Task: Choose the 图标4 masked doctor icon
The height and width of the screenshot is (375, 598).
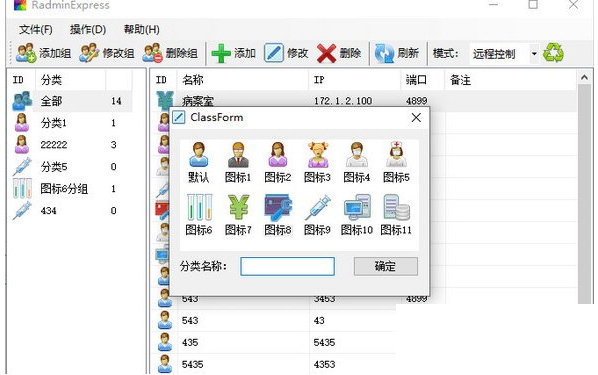Action: 357,155
